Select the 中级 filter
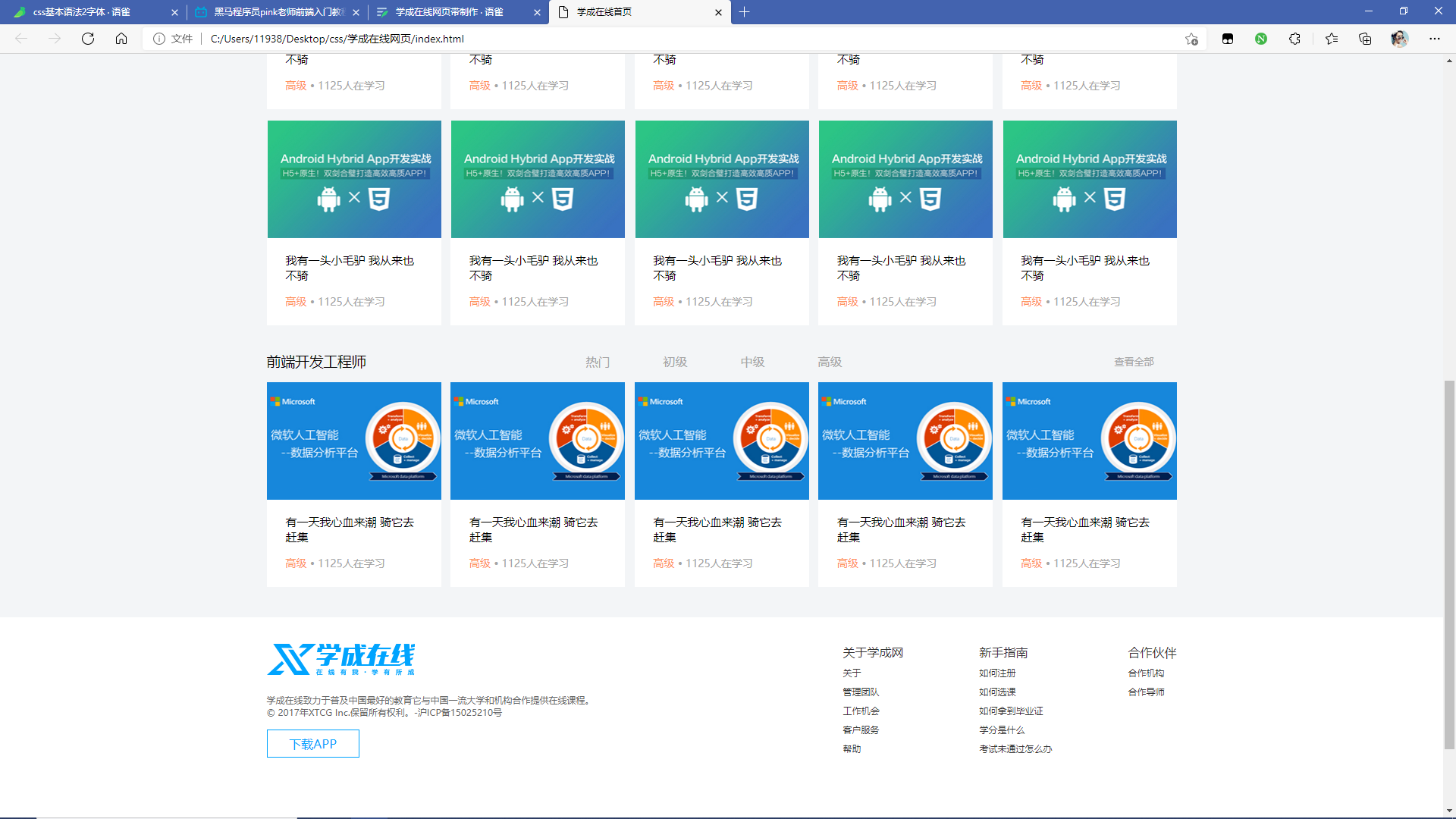1456x819 pixels. coord(752,362)
